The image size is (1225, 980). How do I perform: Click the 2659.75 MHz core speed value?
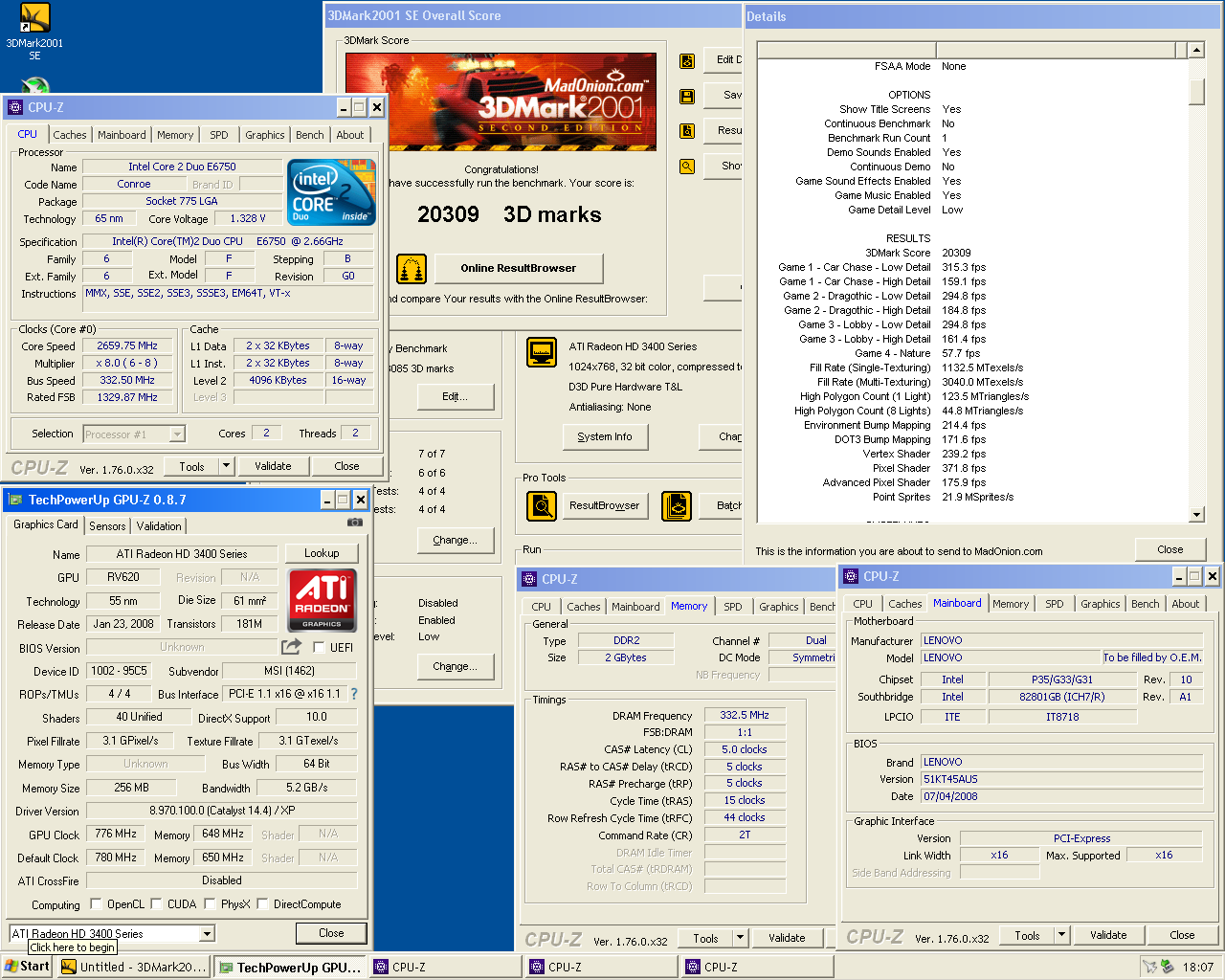127,346
